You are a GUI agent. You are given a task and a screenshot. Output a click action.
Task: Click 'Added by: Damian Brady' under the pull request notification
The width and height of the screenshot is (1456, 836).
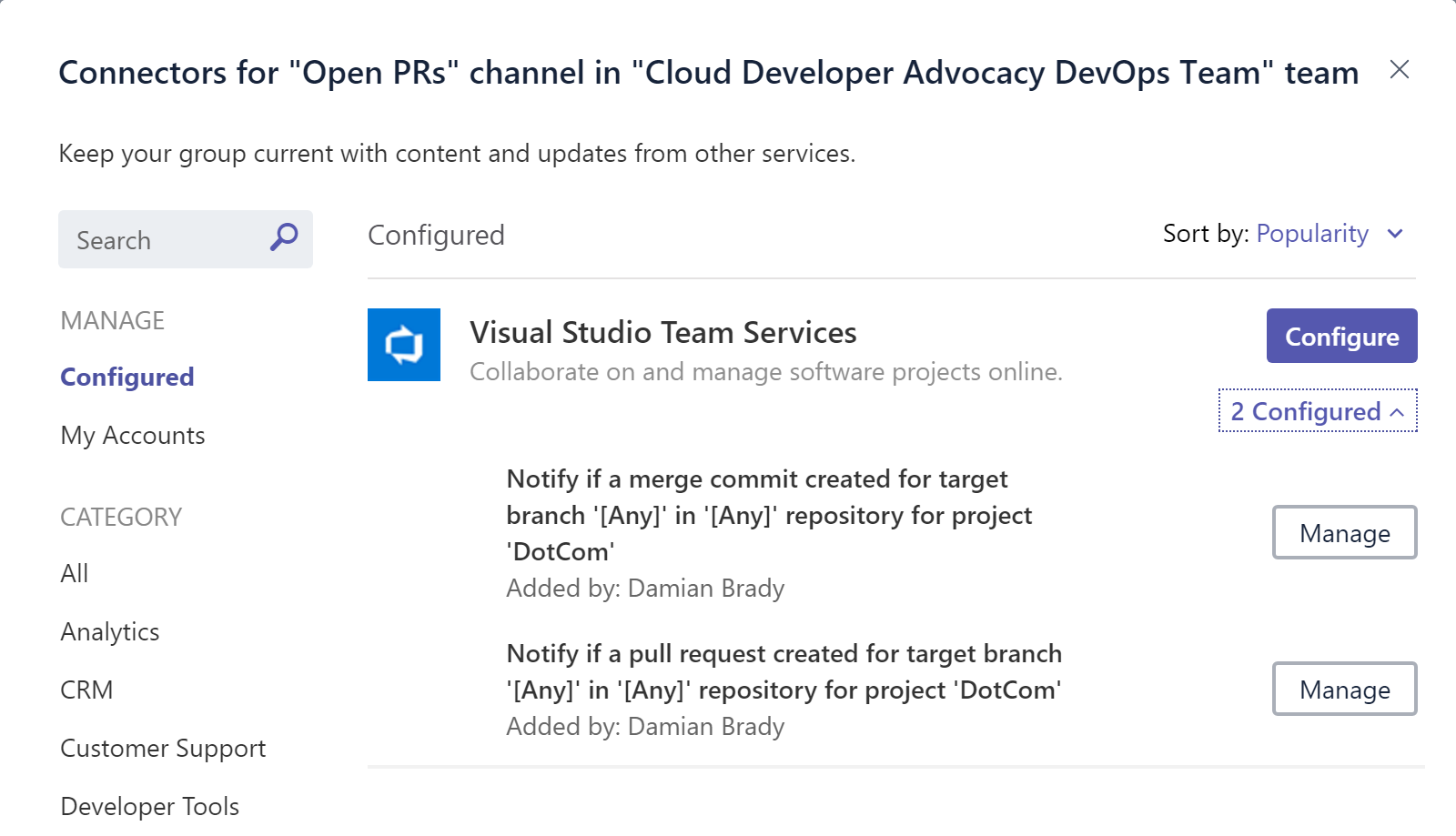(x=645, y=726)
